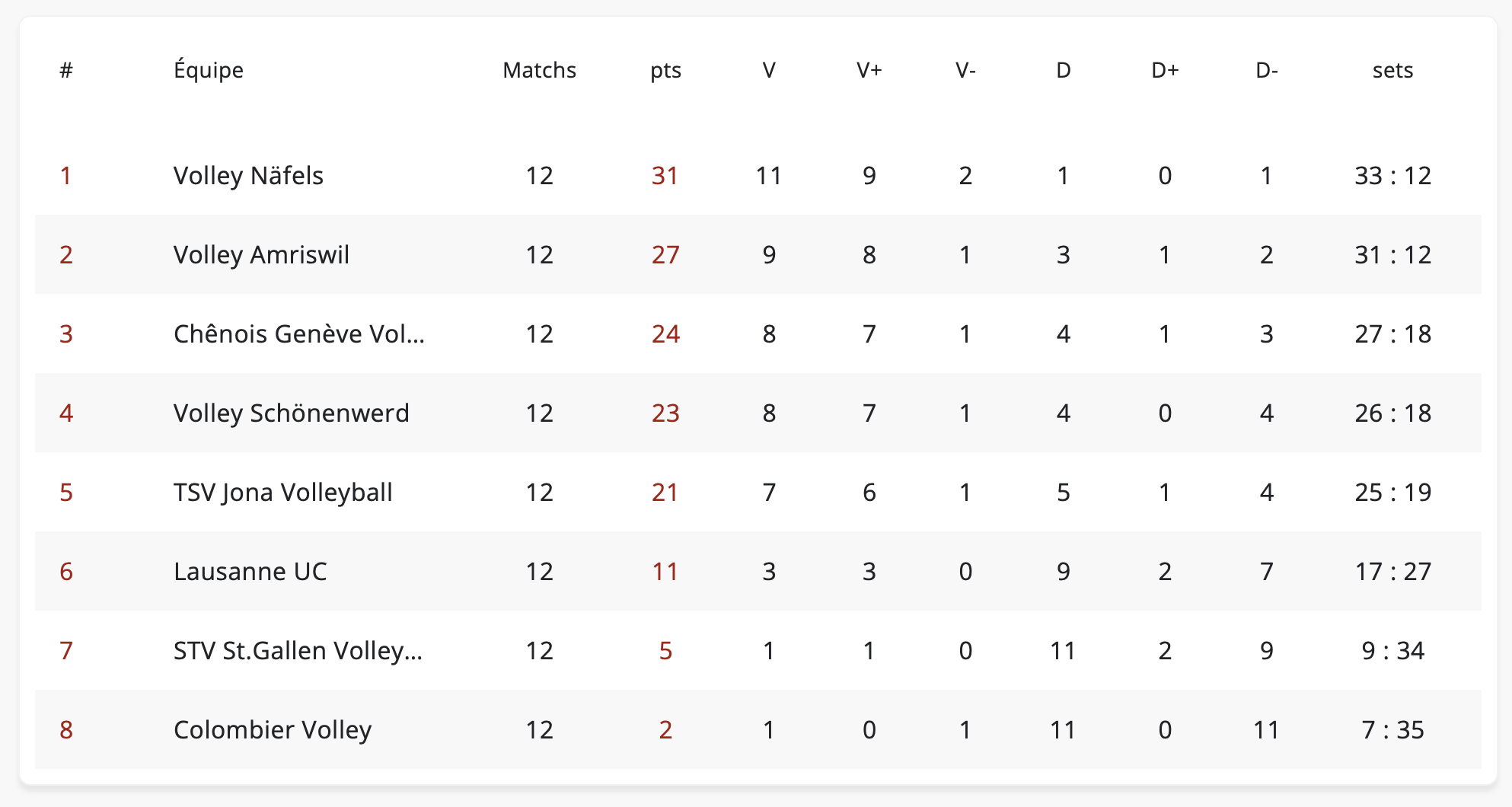Click Volley Amriswil's 27 points value
The width and height of the screenshot is (1512, 807).
665,255
